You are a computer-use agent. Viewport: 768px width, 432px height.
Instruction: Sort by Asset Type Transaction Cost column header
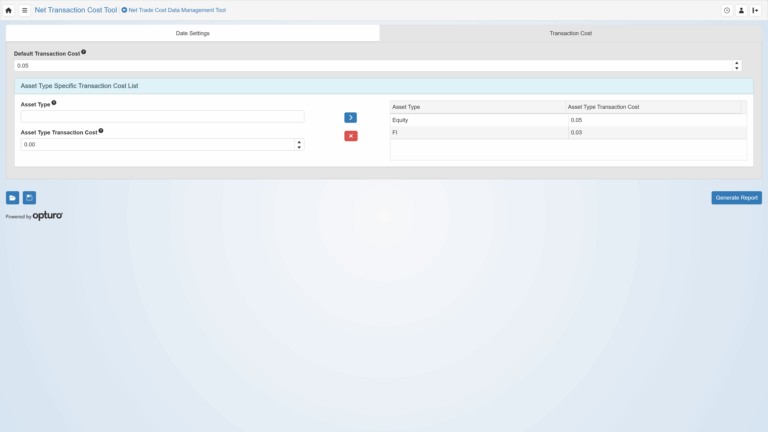click(x=652, y=107)
